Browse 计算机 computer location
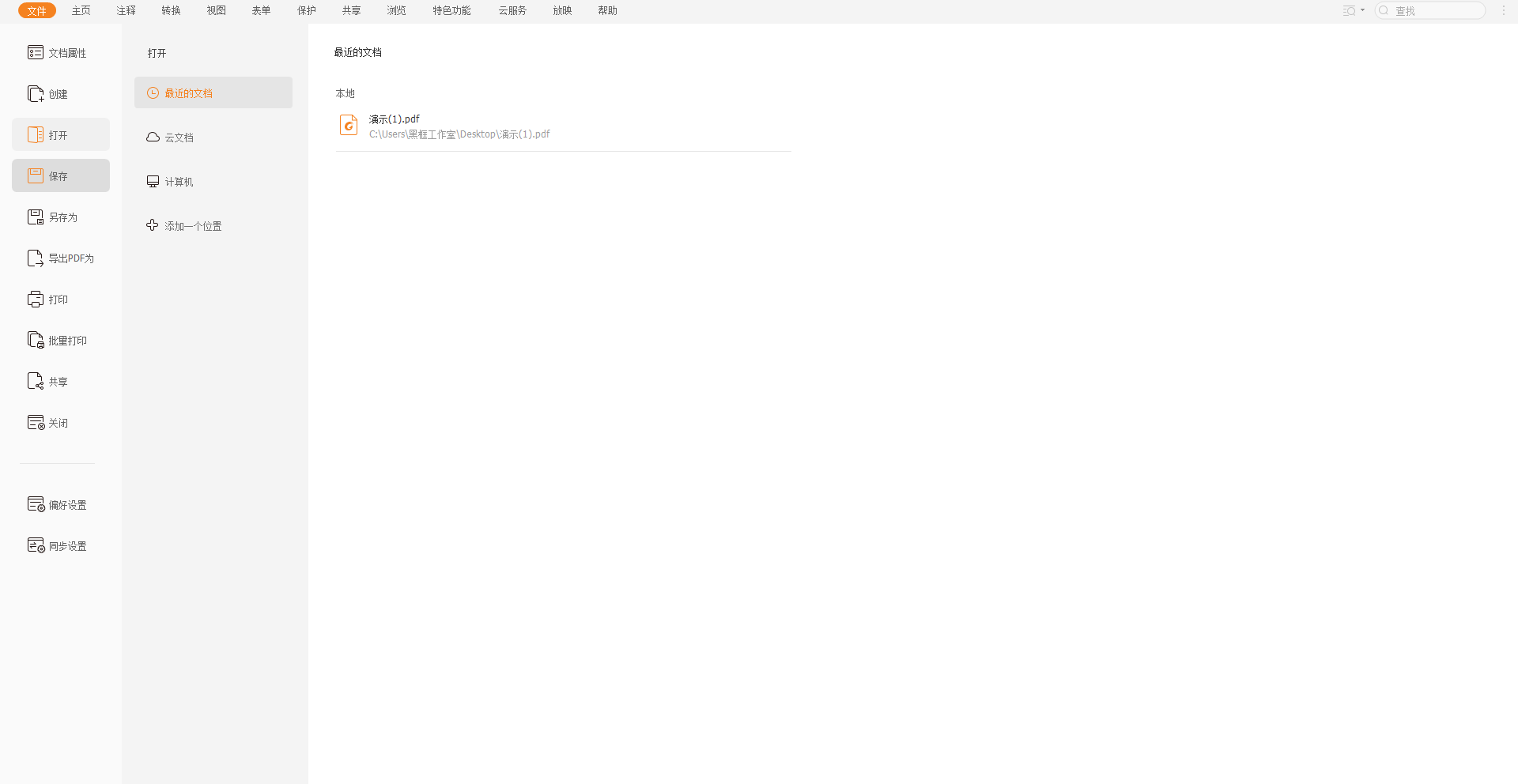The height and width of the screenshot is (784, 1518). (x=179, y=182)
